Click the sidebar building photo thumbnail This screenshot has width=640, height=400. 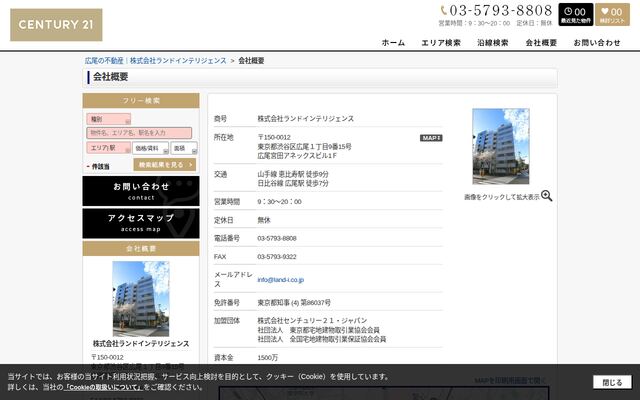coord(141,299)
